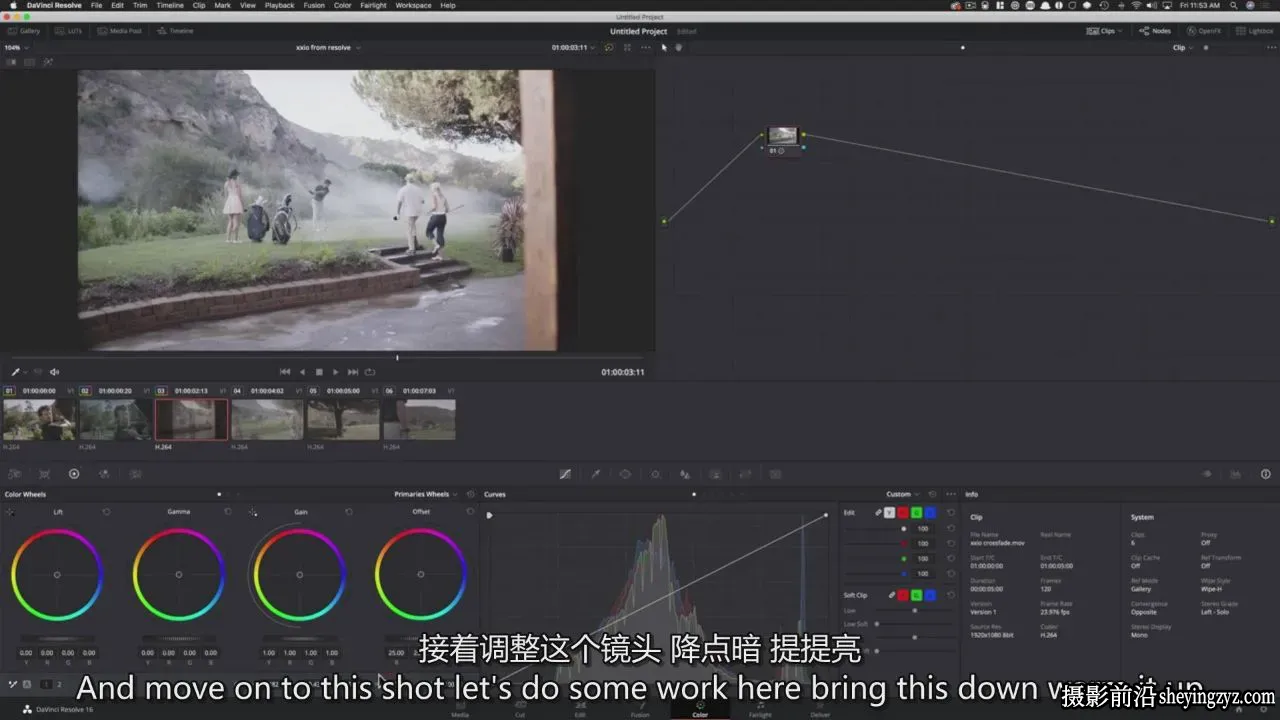Viewport: 1280px width, 720px height.
Task: Switch to the Deliver page tab
Action: [820, 708]
